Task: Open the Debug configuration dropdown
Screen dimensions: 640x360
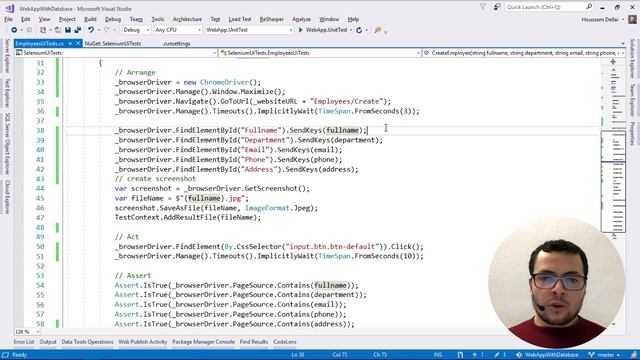Action: [136, 30]
